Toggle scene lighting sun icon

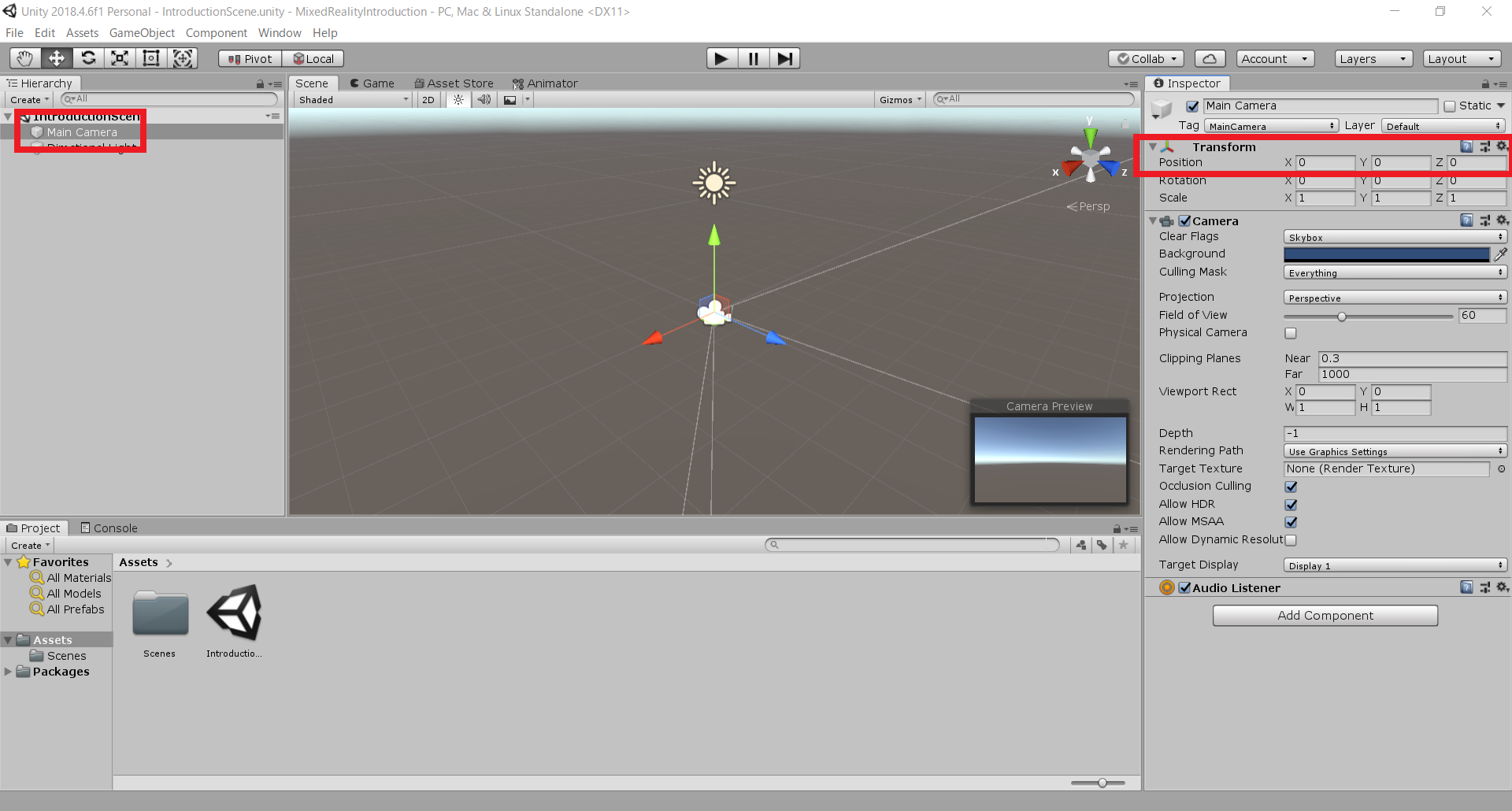tap(458, 100)
